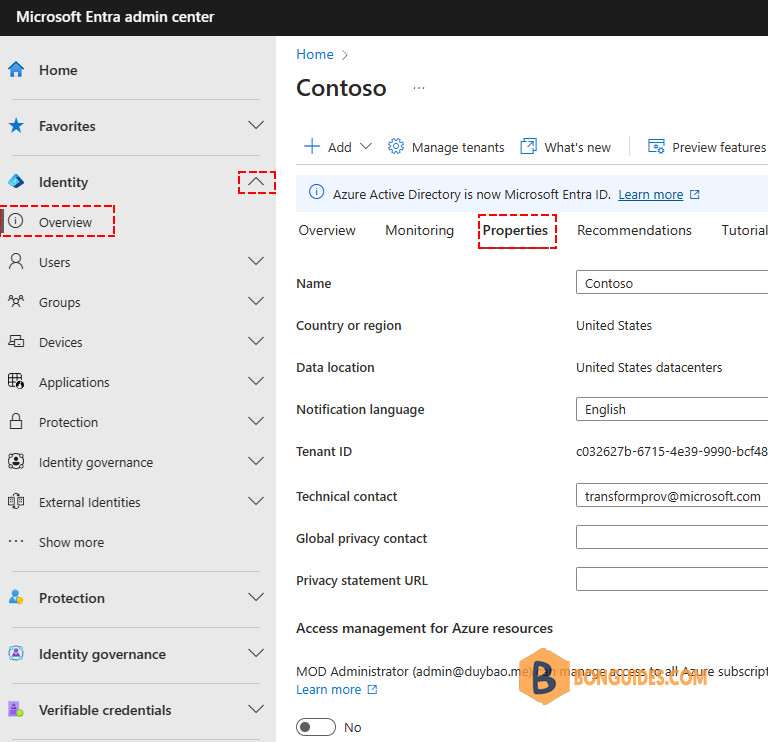The height and width of the screenshot is (742, 768).
Task: Click the Home breadcrumb link
Action: pos(315,54)
